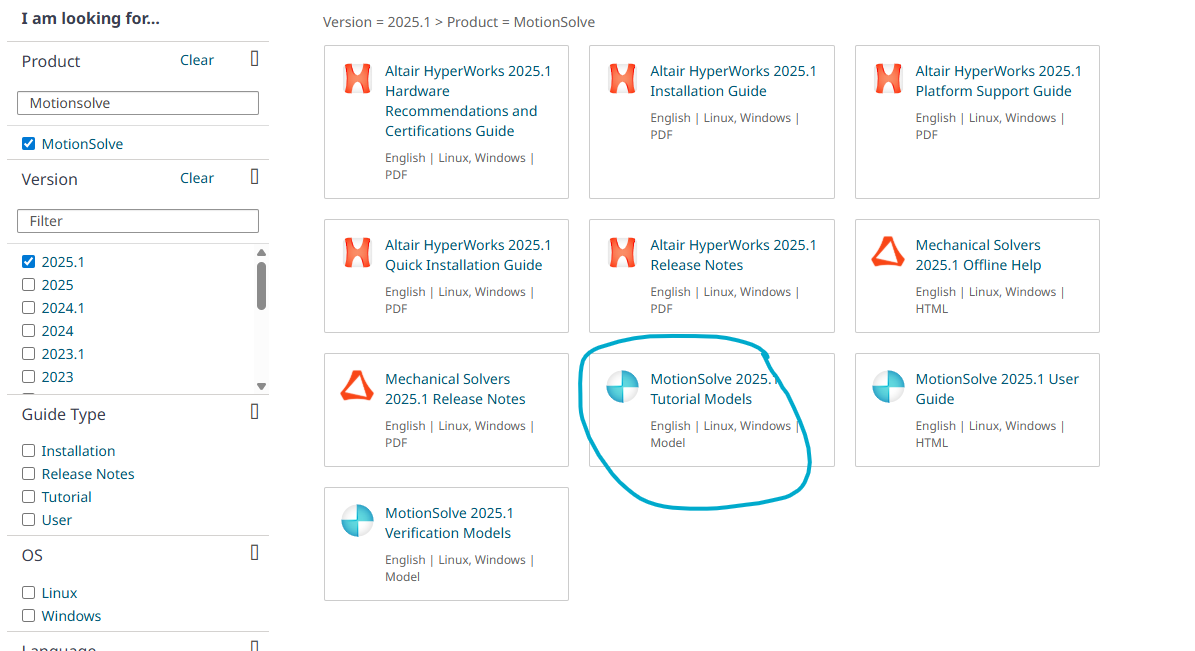Open MotionSolve 2025.1 User Guide

997,389
